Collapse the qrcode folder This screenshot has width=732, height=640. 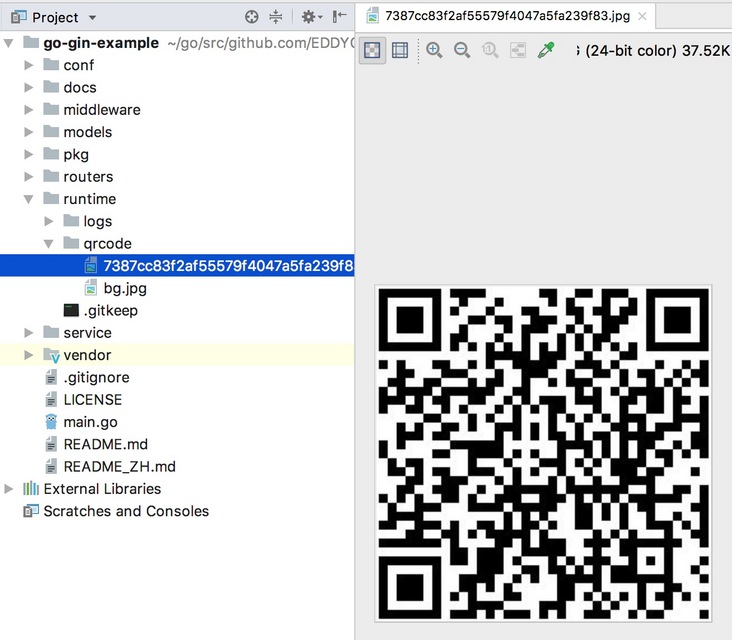coord(49,244)
